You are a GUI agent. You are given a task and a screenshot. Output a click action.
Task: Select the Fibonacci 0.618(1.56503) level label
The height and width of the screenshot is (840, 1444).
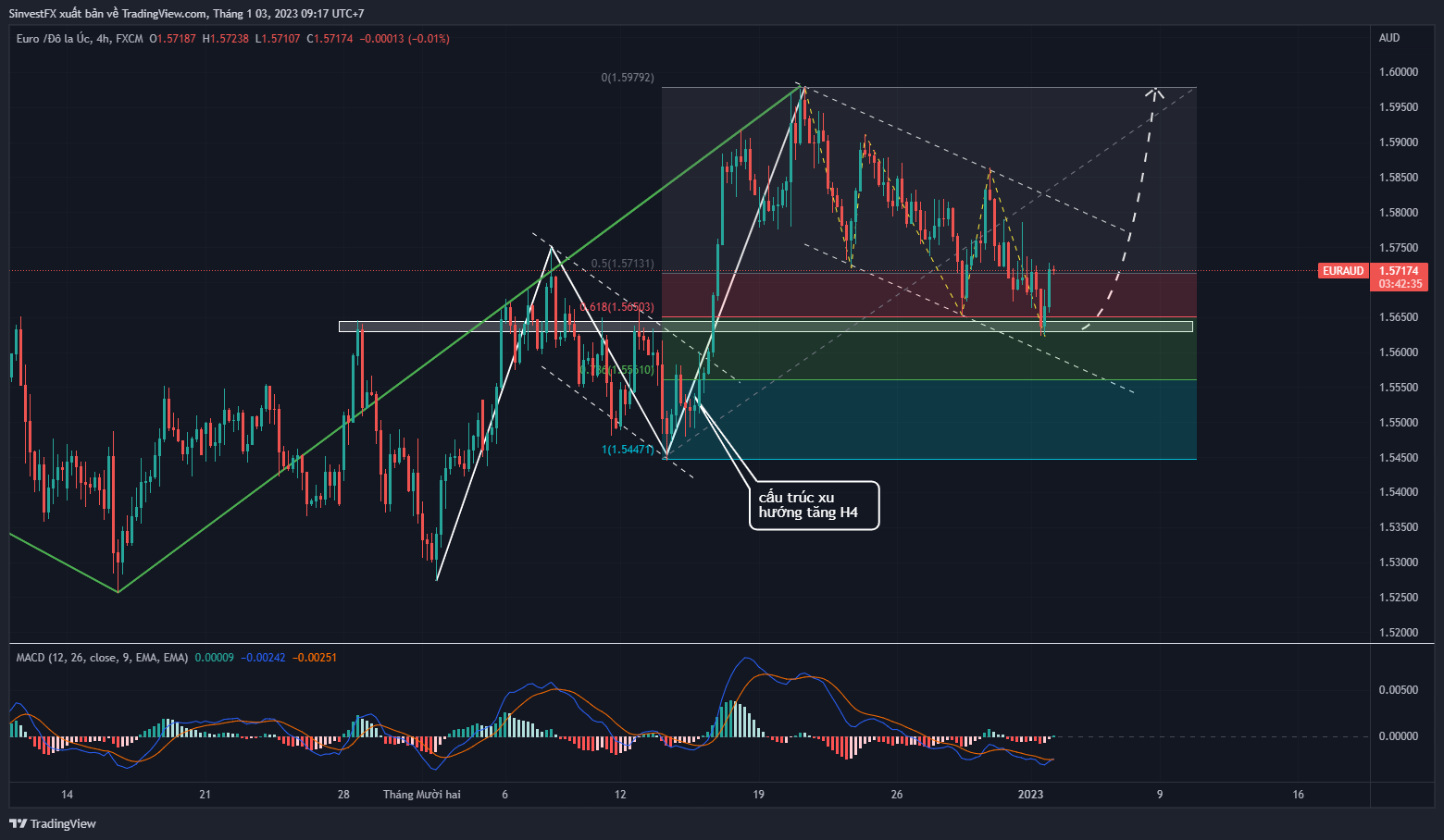[618, 307]
